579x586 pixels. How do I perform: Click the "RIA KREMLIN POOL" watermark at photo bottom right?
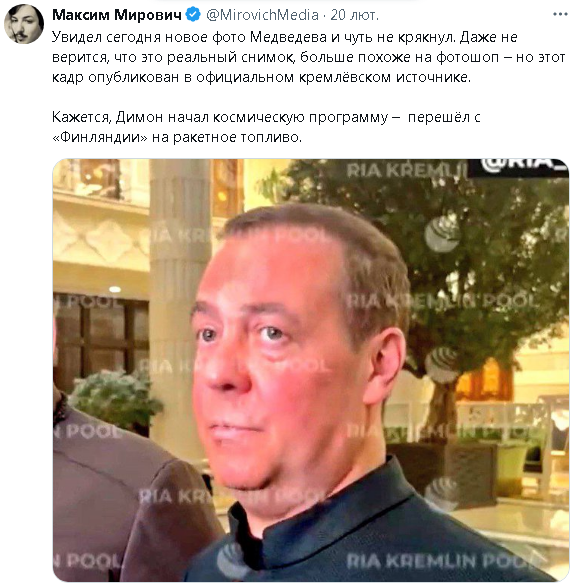click(445, 561)
